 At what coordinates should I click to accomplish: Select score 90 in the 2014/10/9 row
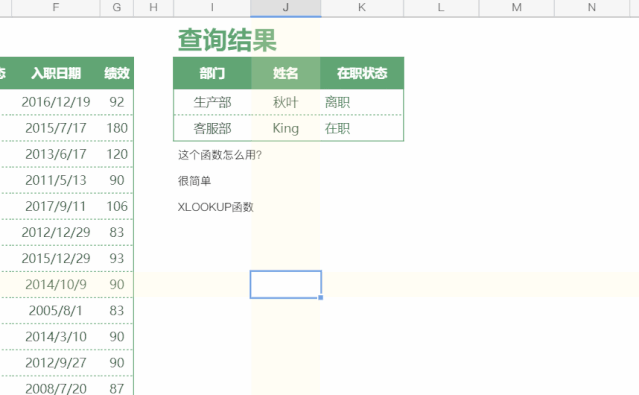117,285
